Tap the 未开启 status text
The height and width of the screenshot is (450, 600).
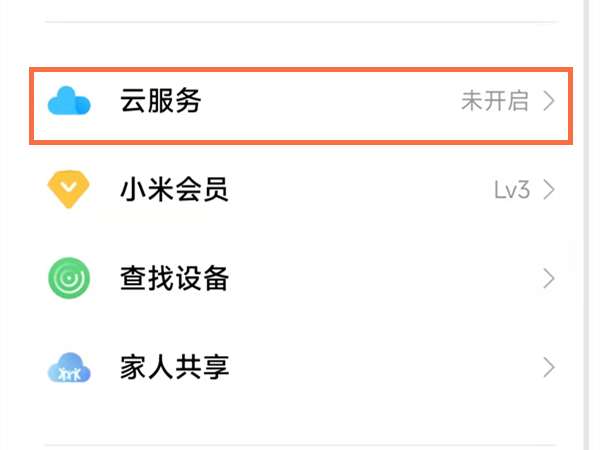pyautogui.click(x=494, y=102)
